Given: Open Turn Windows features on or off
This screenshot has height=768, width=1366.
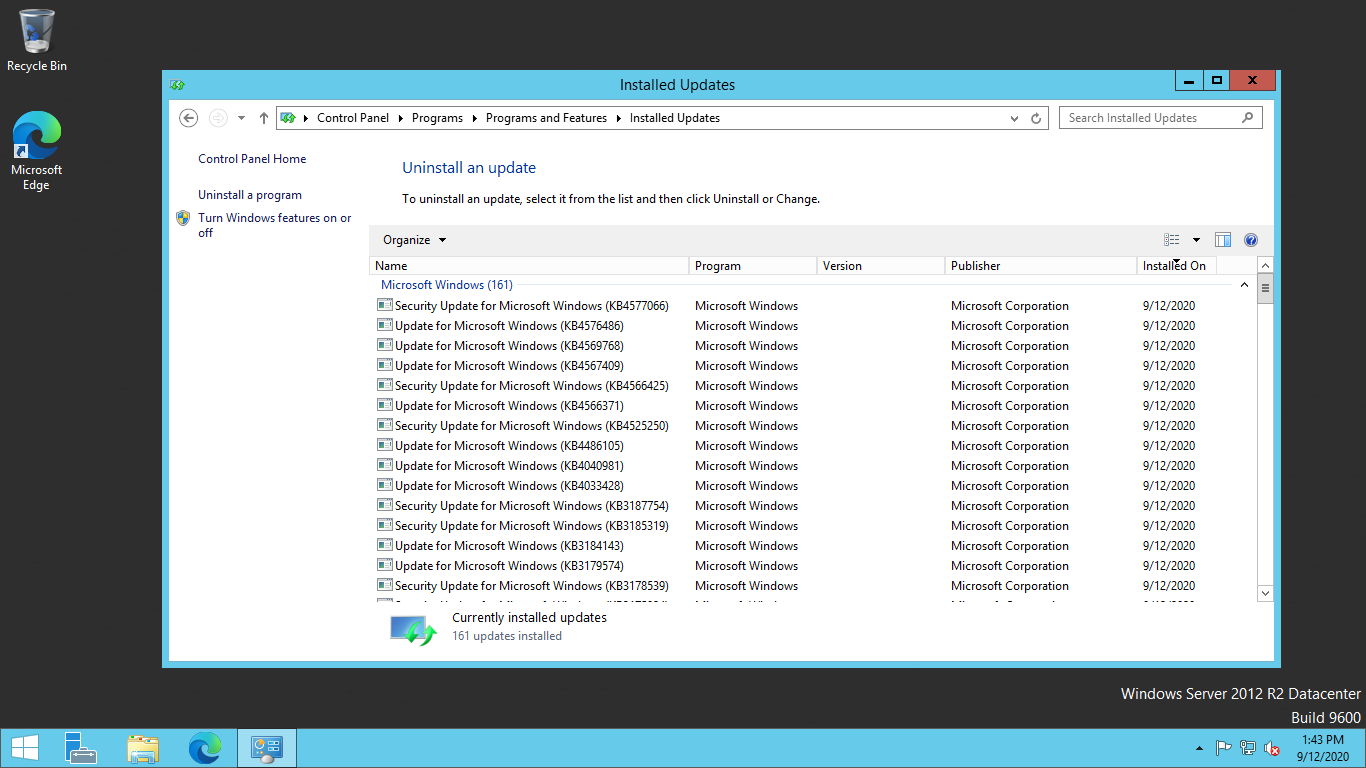Looking at the screenshot, I should tap(274, 225).
